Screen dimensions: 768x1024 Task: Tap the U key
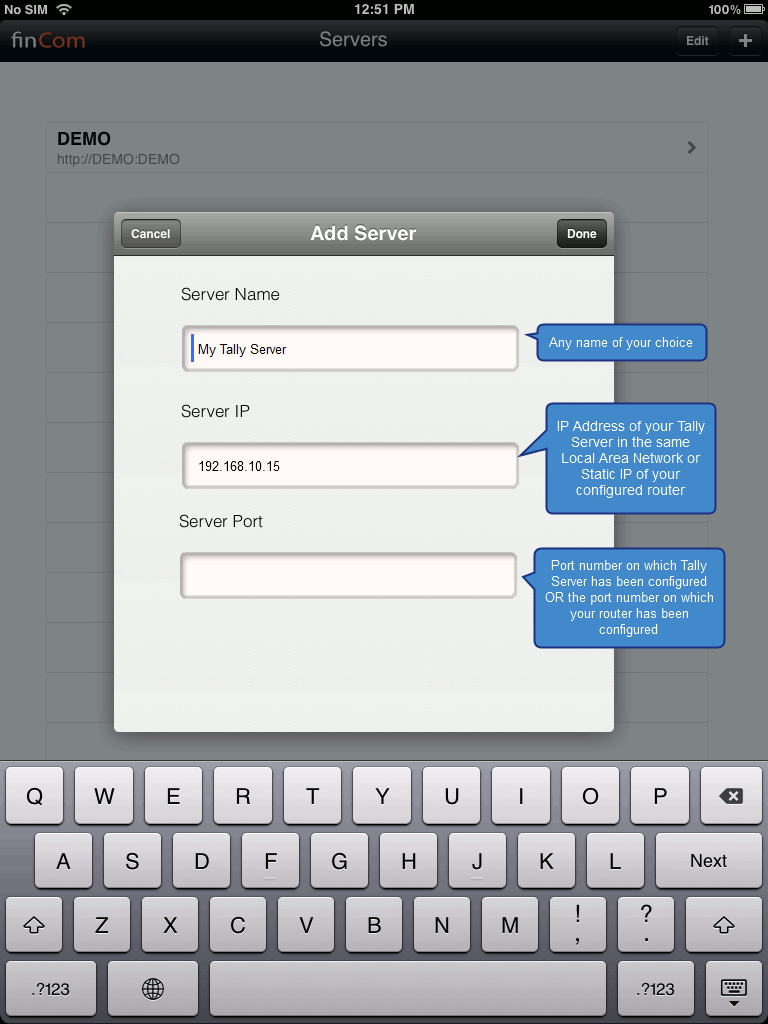(x=451, y=795)
